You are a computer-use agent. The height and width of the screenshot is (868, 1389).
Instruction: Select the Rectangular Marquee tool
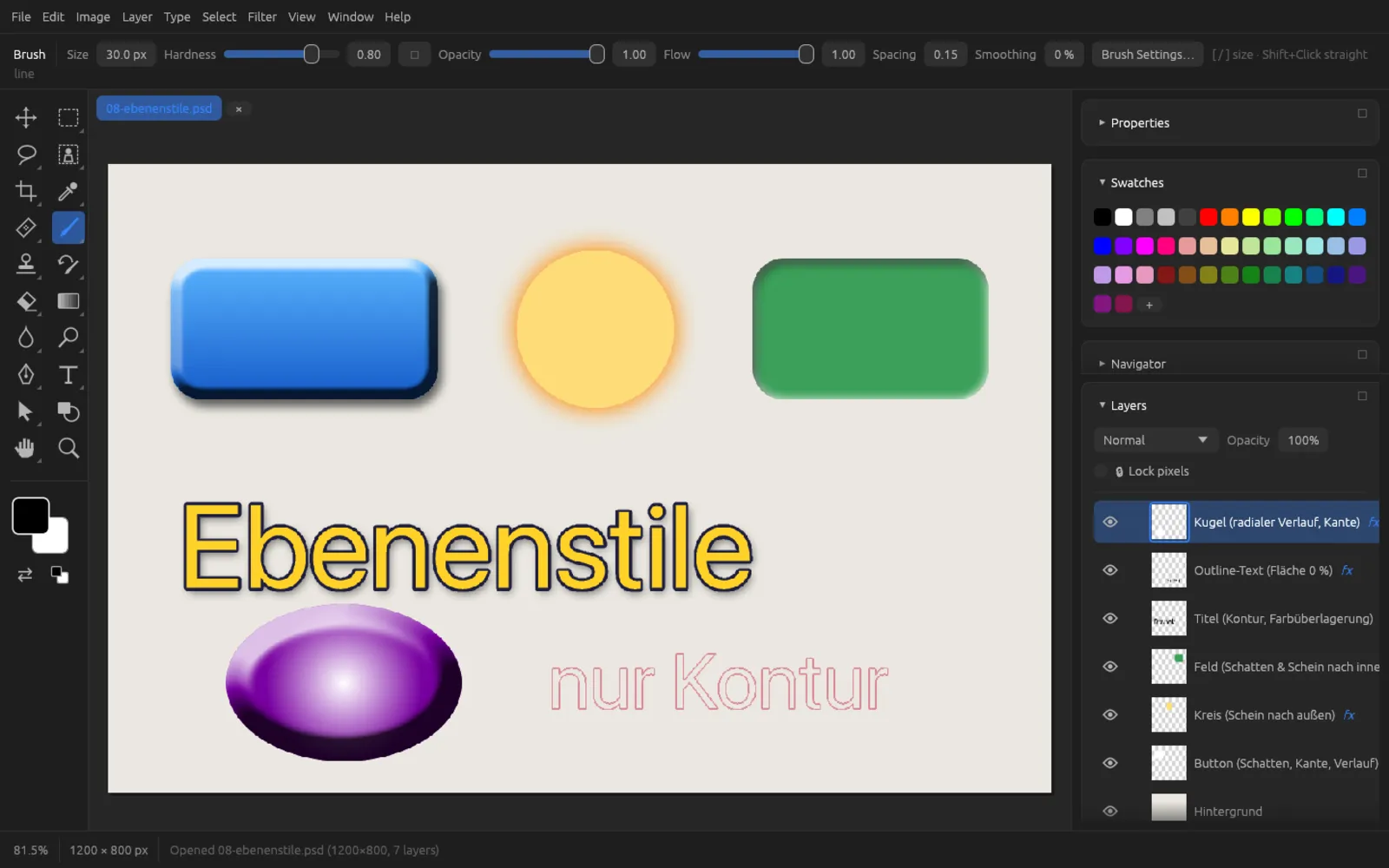(68, 117)
